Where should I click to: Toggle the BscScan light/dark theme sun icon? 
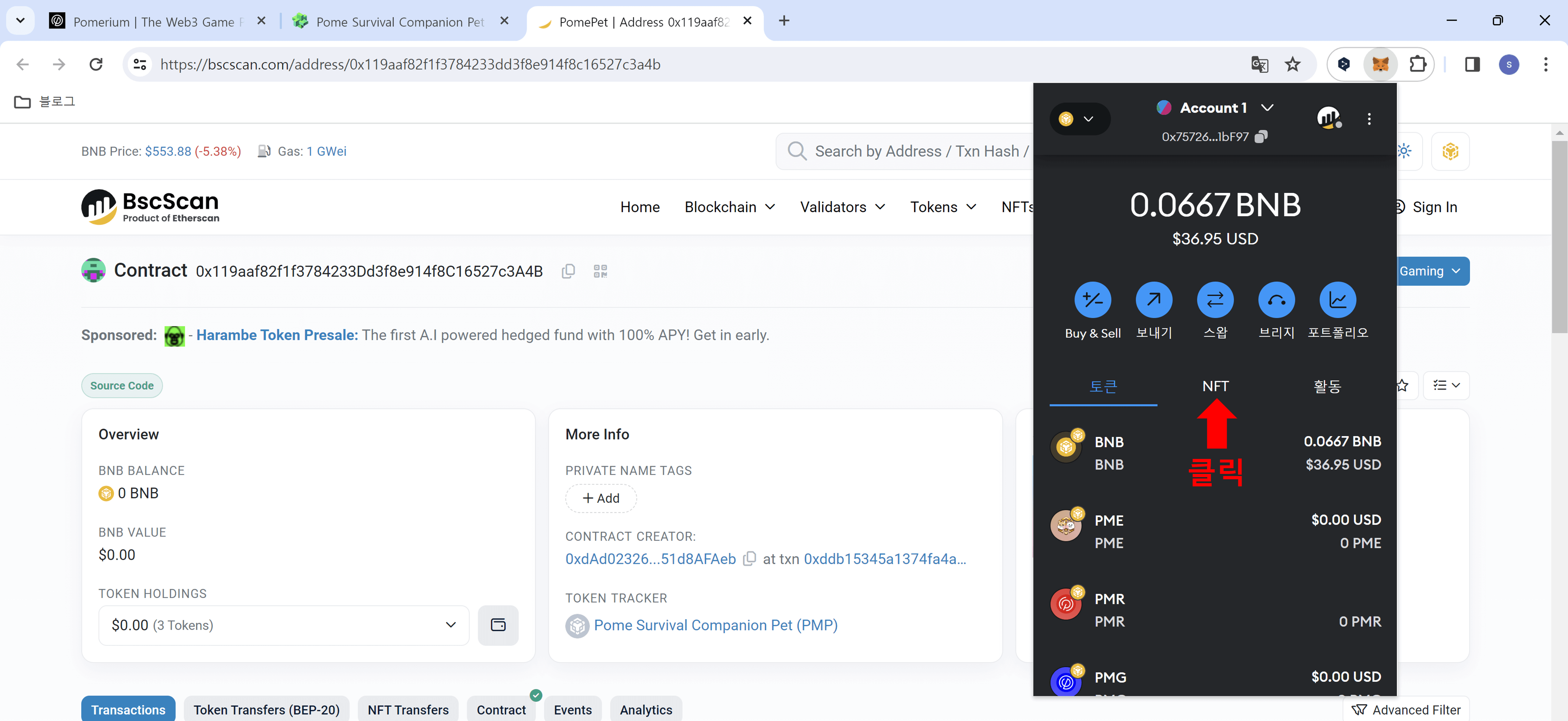(1404, 151)
